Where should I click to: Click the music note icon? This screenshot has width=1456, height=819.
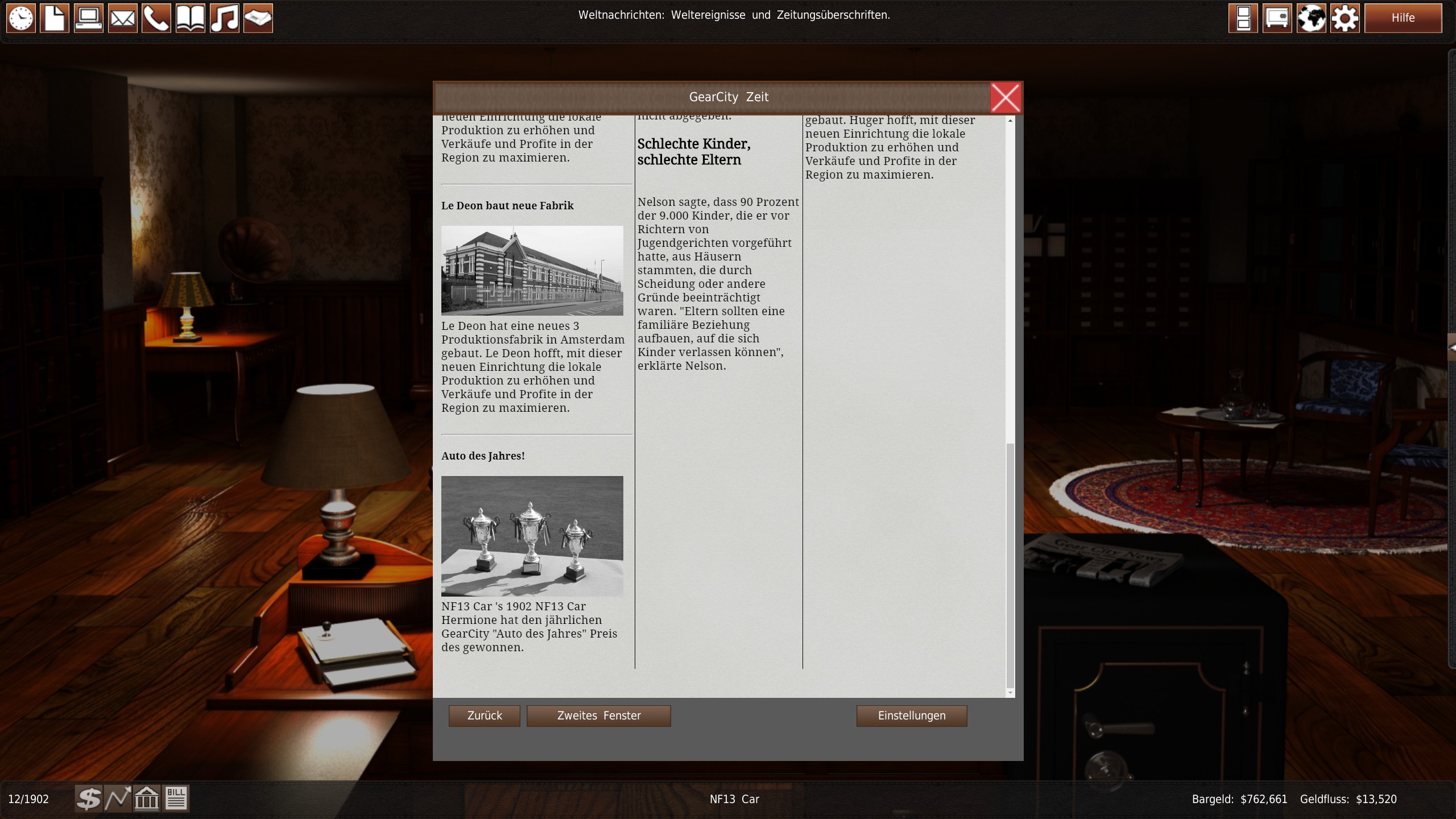point(225,18)
